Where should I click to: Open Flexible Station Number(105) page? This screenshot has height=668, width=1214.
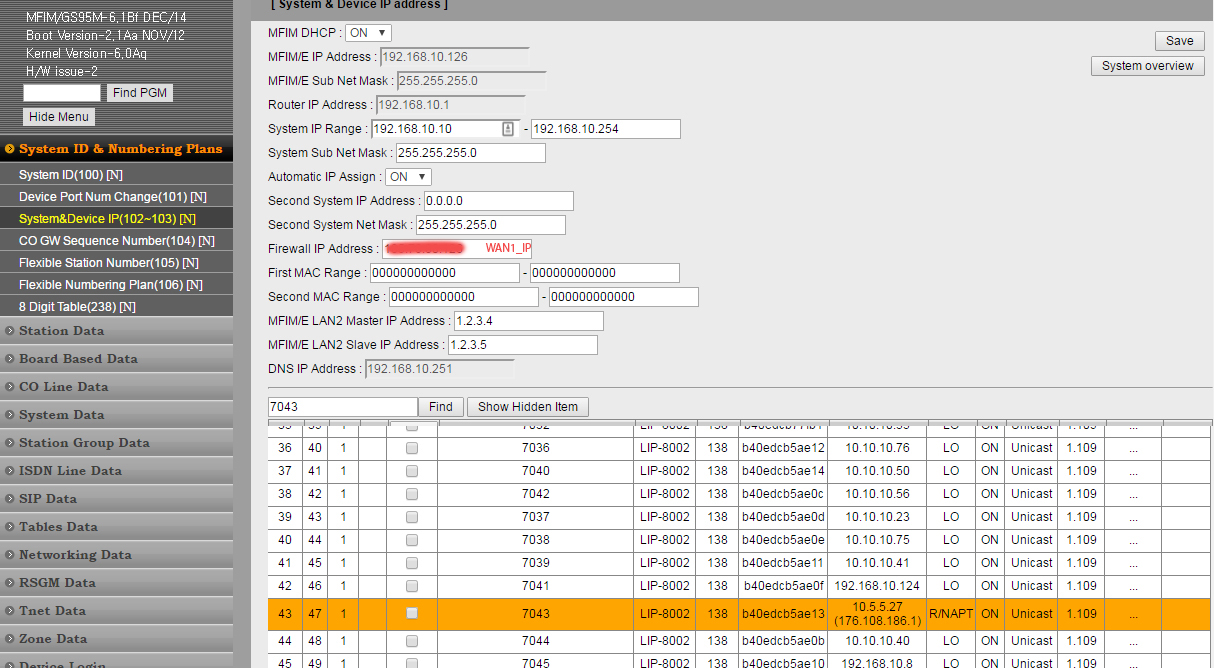pos(108,263)
